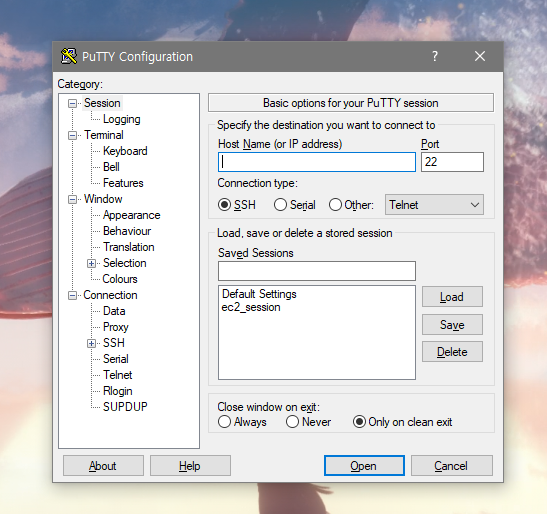Collapse the Terminal tree node
Screen dimensions: 547x514
[72, 135]
